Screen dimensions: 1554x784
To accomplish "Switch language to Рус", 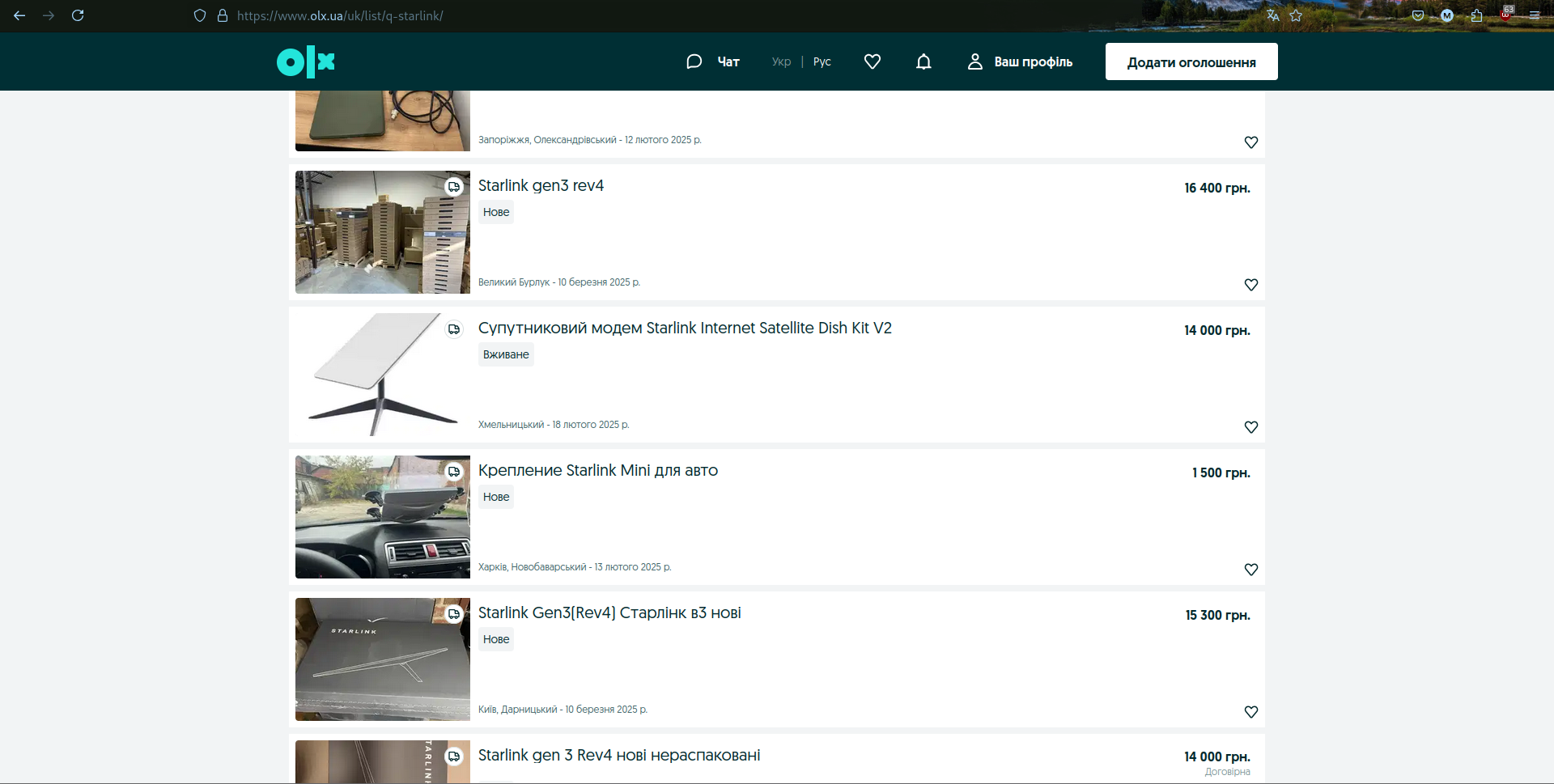I will [822, 61].
